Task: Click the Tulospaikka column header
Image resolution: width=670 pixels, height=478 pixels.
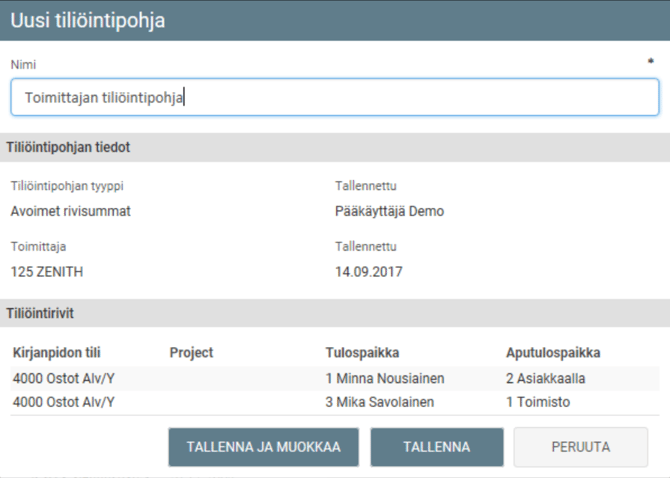Action: click(362, 353)
